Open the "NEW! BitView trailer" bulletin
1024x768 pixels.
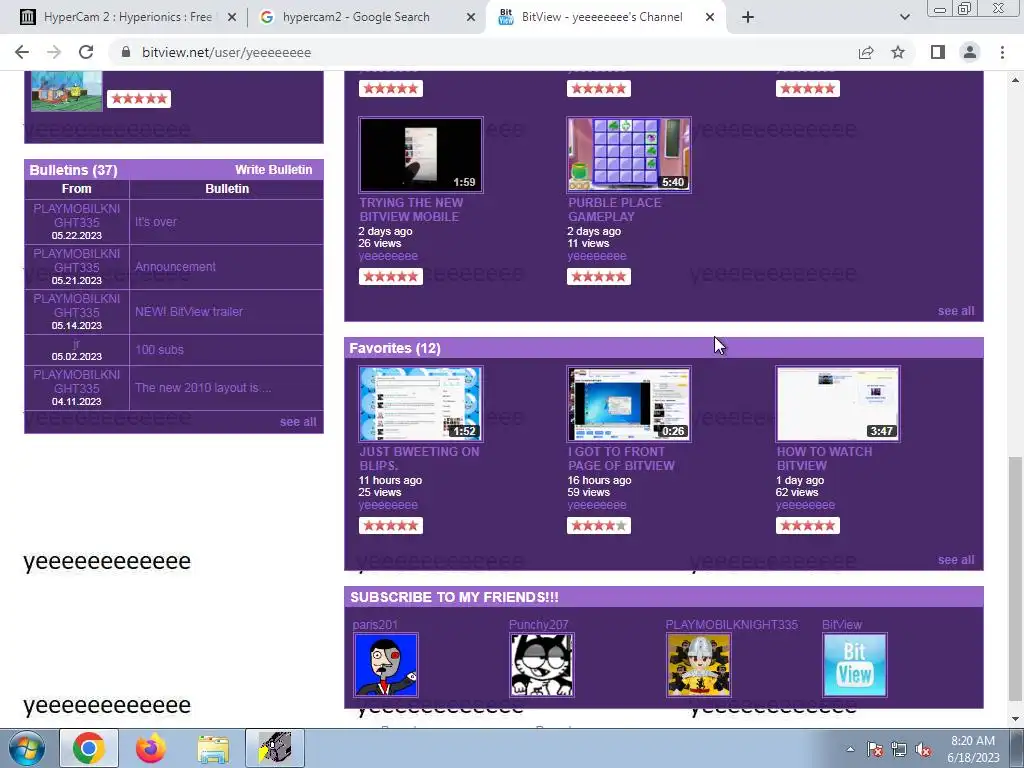189,312
